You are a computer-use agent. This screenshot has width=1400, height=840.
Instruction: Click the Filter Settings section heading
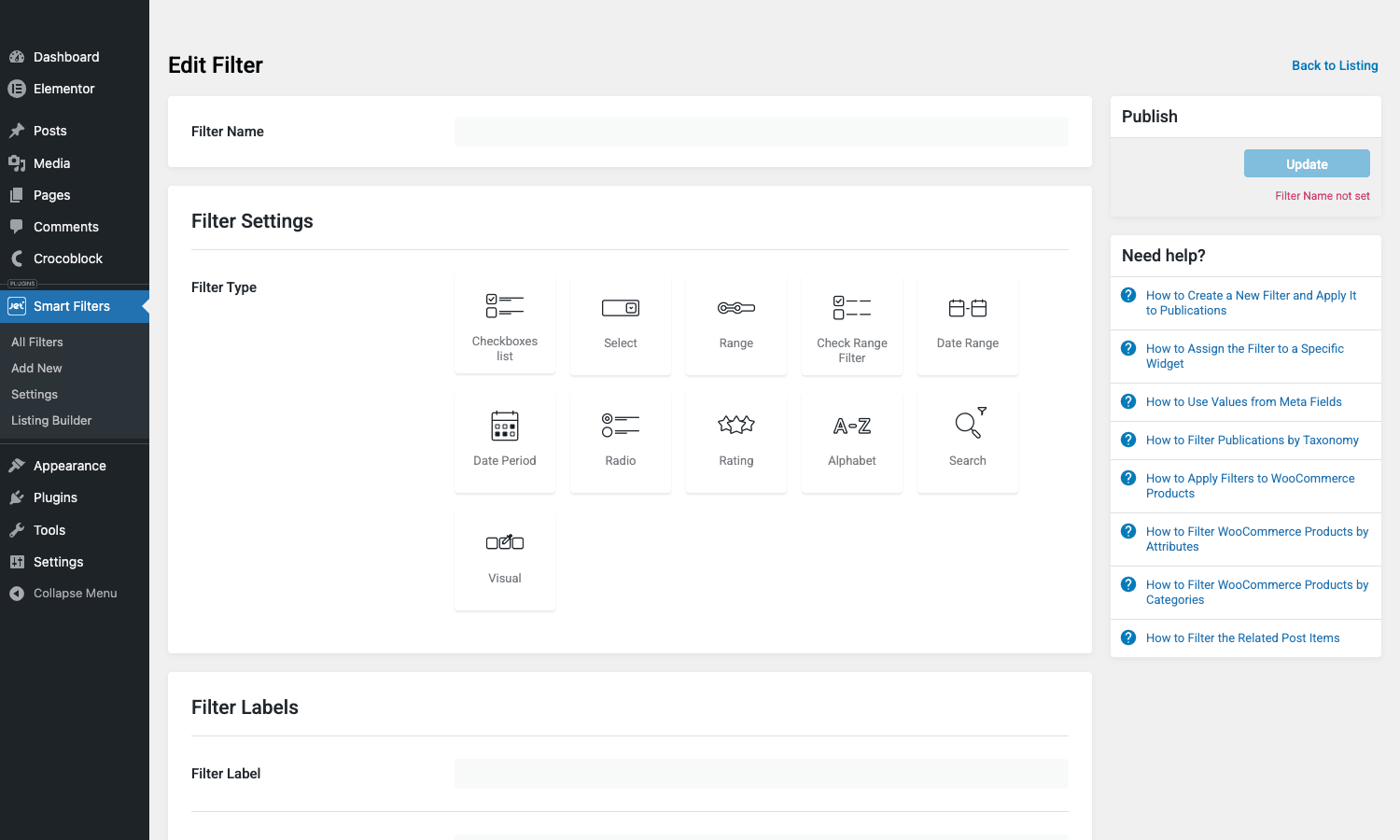pyautogui.click(x=252, y=221)
